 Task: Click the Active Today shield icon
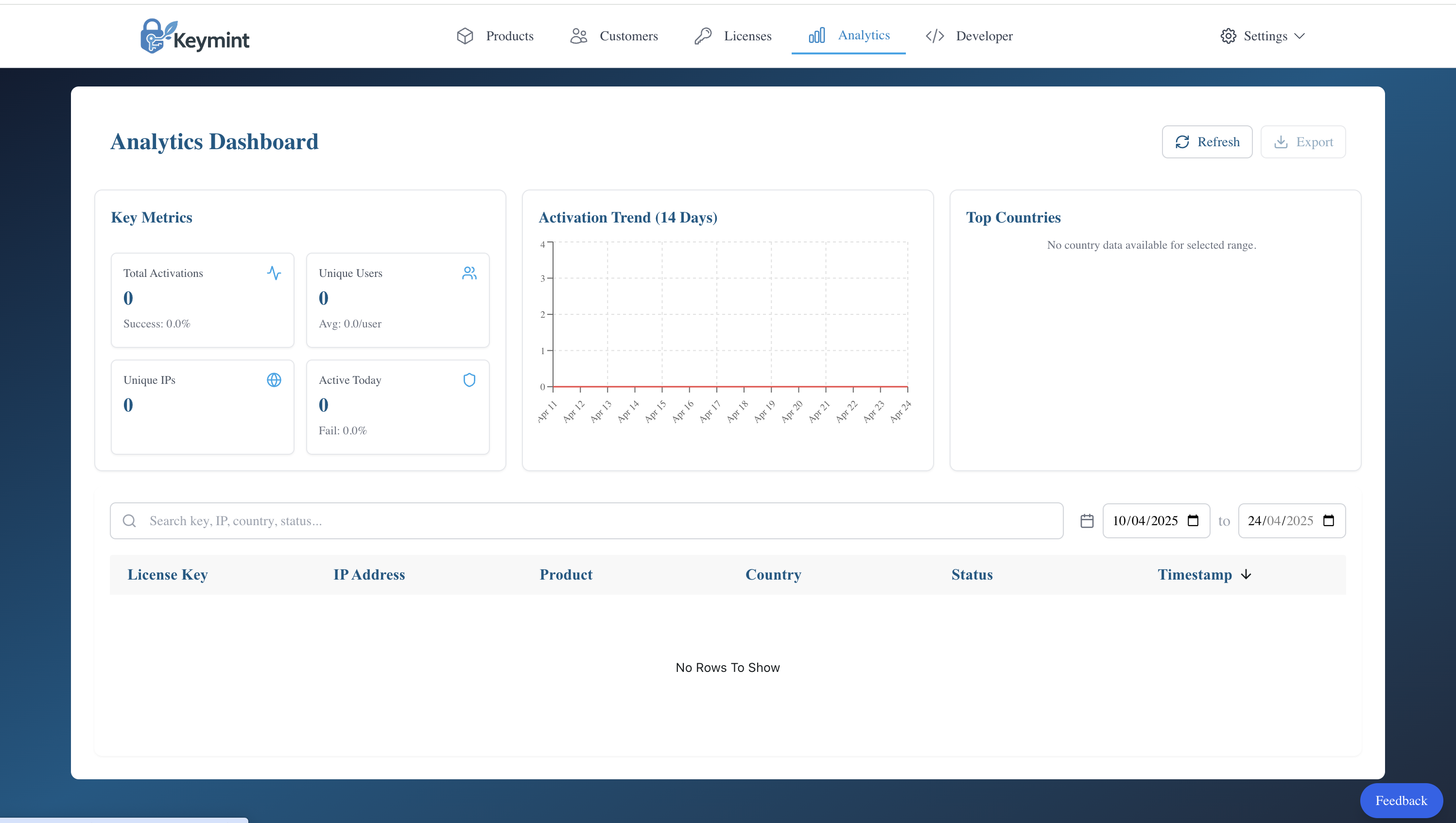[469, 380]
